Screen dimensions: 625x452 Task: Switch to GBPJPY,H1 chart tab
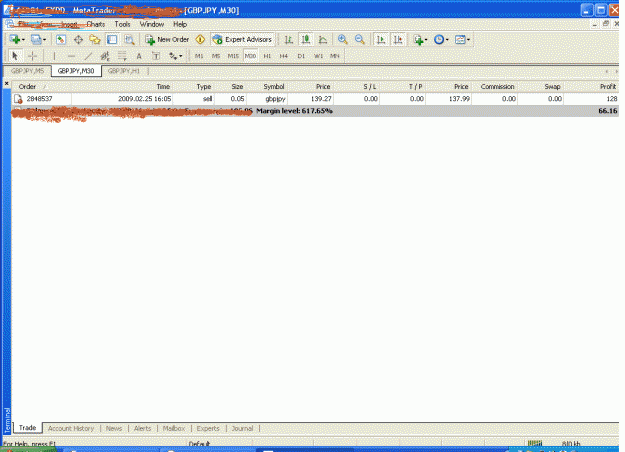(x=124, y=71)
